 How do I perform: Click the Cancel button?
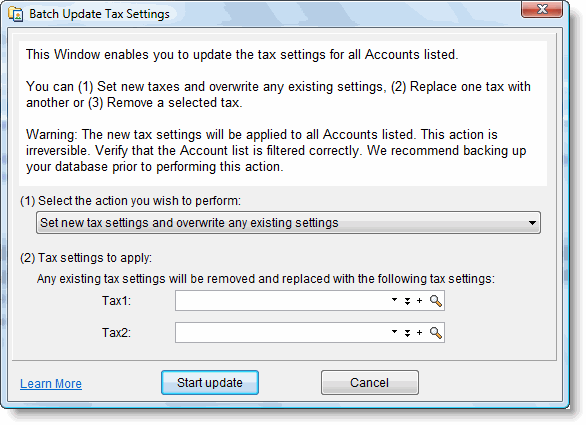coord(370,383)
